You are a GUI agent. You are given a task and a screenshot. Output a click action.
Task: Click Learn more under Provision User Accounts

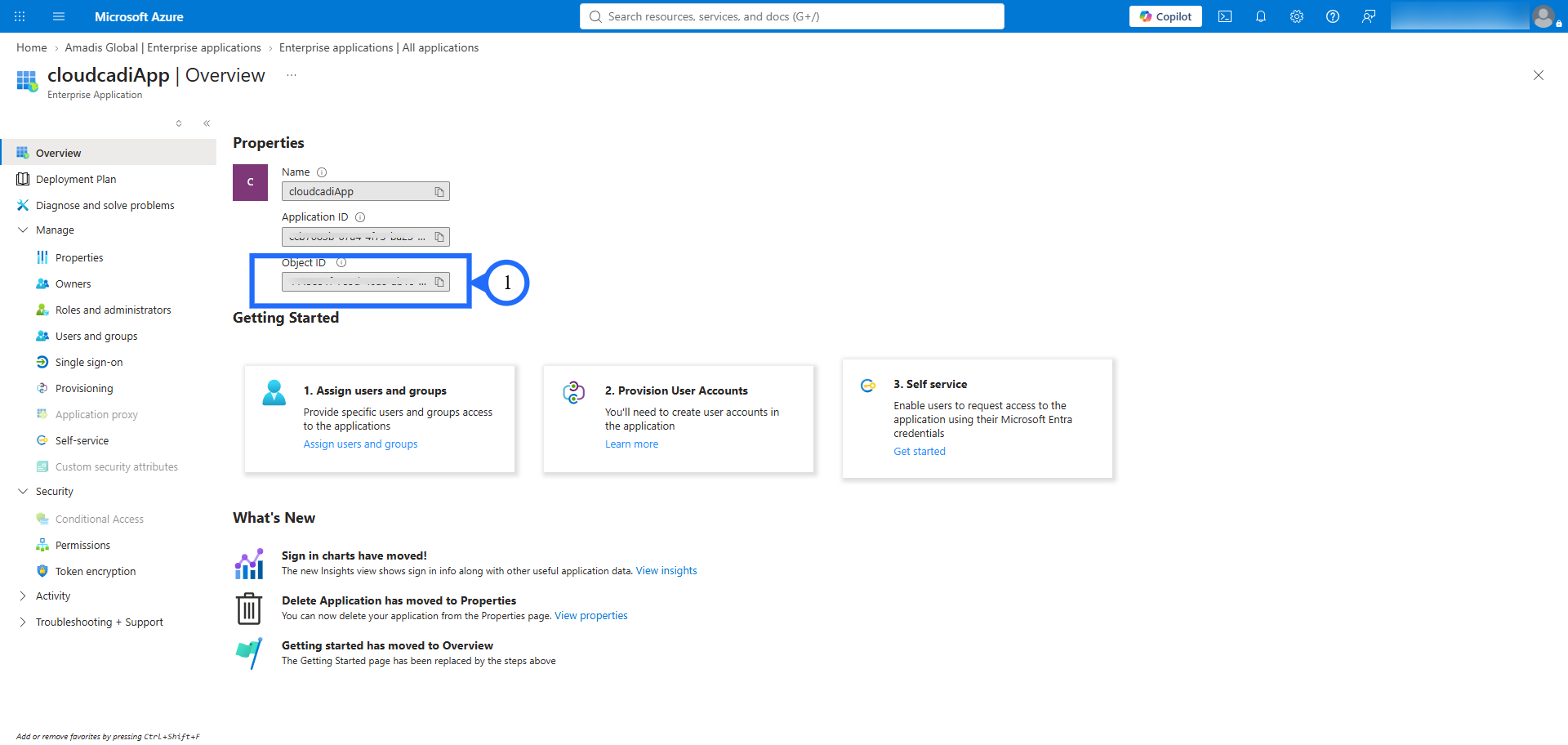631,444
